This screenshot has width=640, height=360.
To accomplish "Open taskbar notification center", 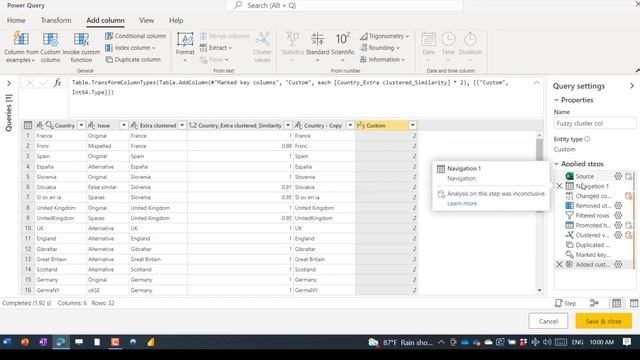I will (x=627, y=342).
